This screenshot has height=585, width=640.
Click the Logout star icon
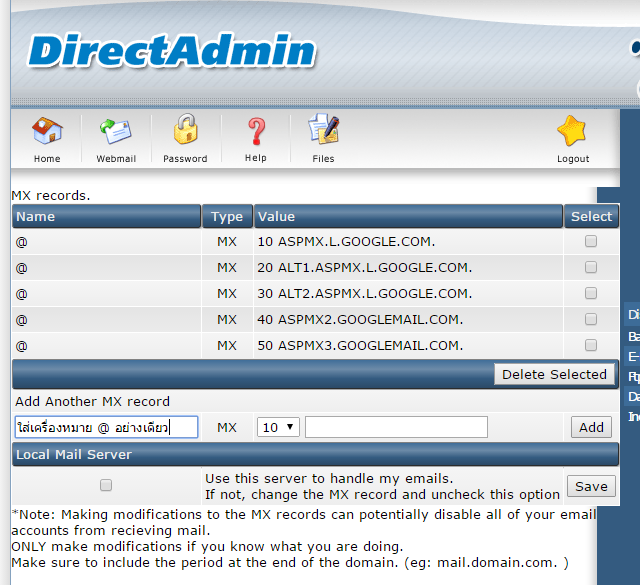[x=572, y=131]
